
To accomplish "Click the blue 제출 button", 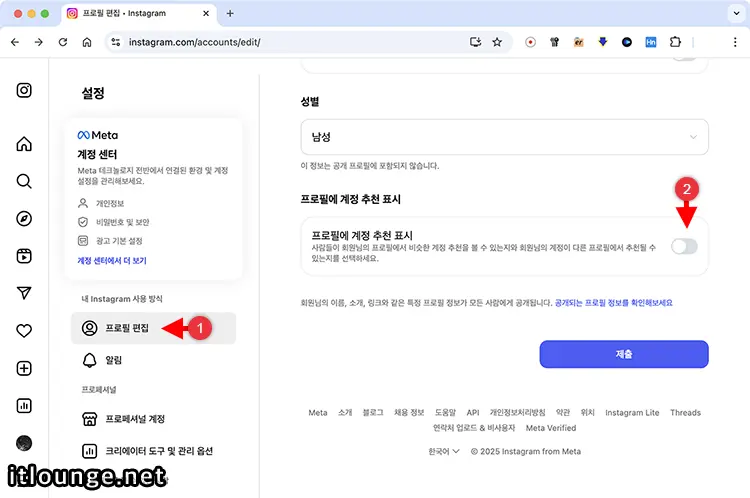I will 623,354.
